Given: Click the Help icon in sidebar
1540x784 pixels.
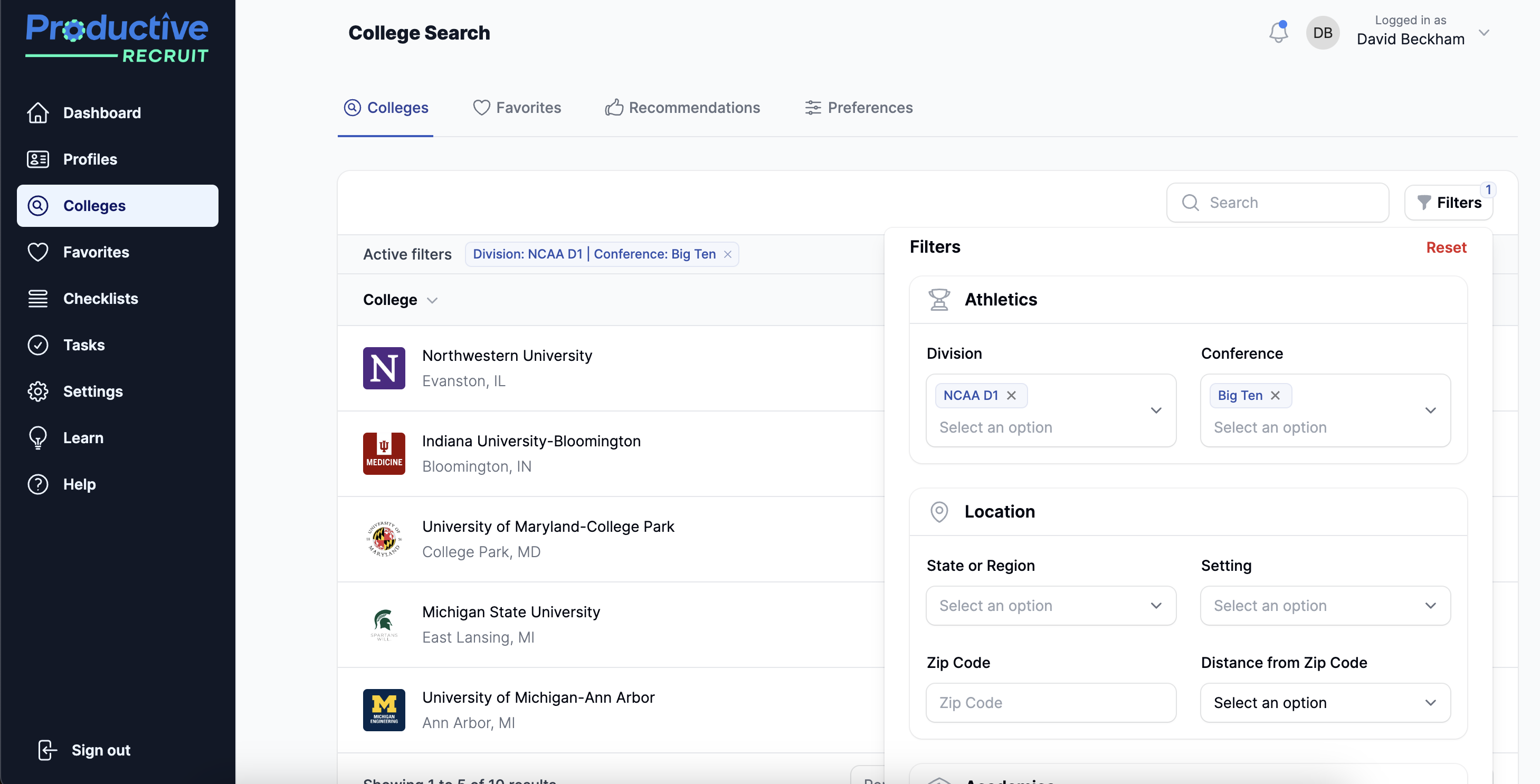Looking at the screenshot, I should click(x=37, y=484).
